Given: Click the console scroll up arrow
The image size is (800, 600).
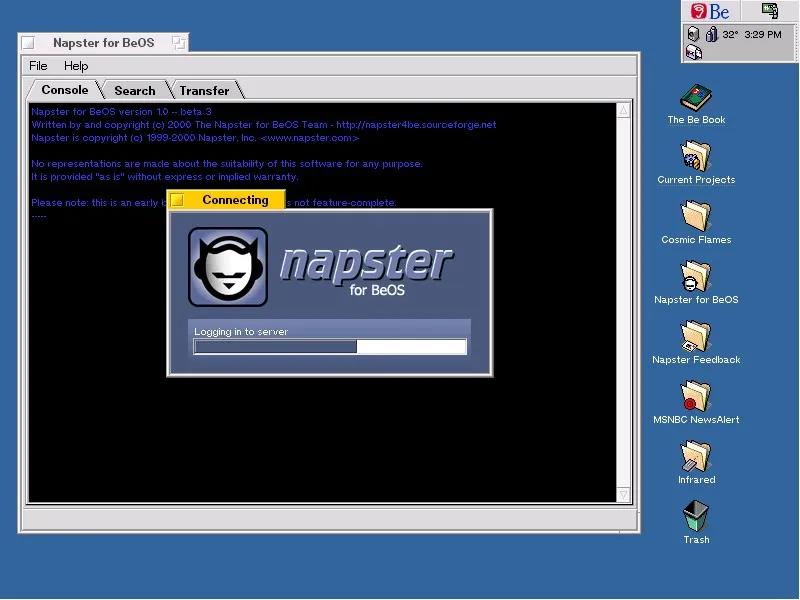Looking at the screenshot, I should pos(623,110).
